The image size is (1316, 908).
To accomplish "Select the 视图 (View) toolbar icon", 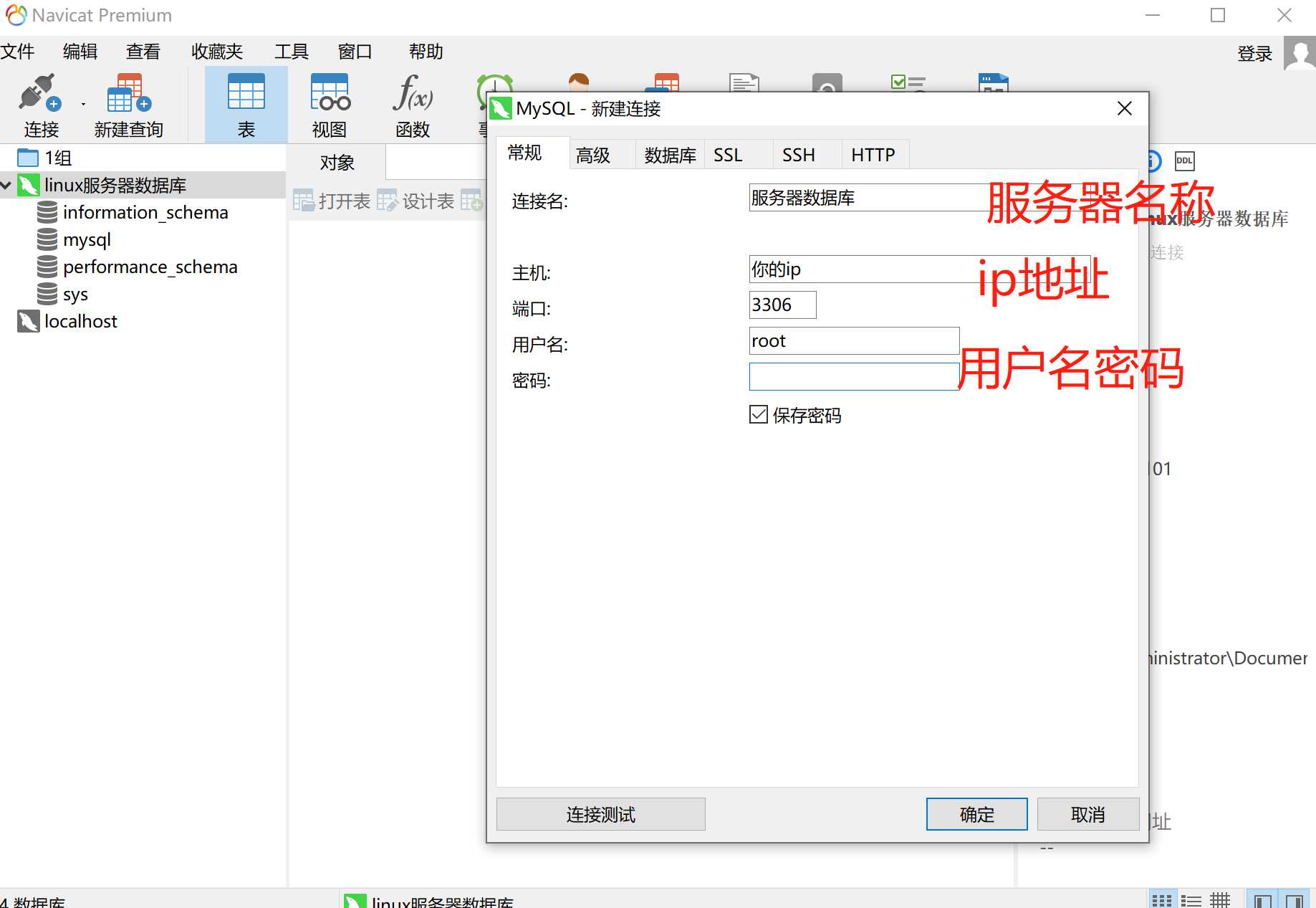I will click(330, 92).
